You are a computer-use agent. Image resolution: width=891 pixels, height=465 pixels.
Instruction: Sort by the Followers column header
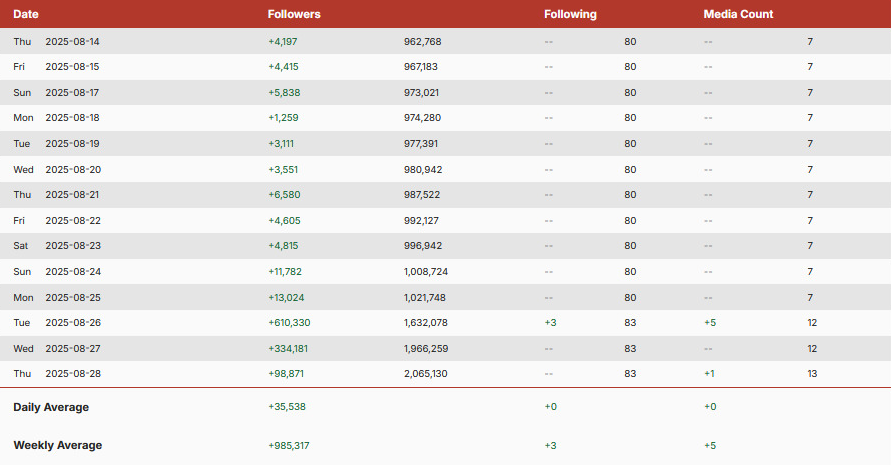tap(294, 14)
